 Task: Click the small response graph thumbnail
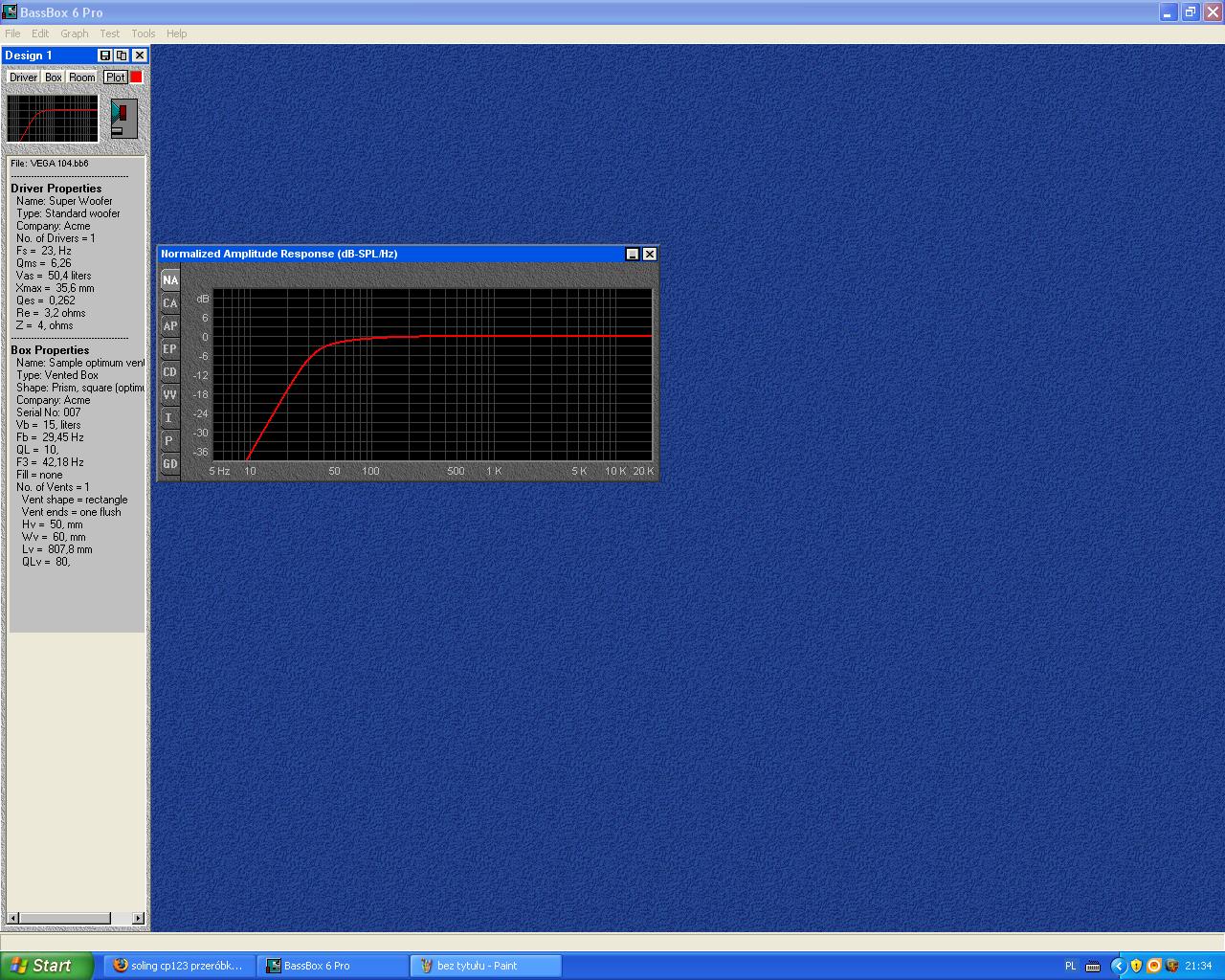coord(53,119)
